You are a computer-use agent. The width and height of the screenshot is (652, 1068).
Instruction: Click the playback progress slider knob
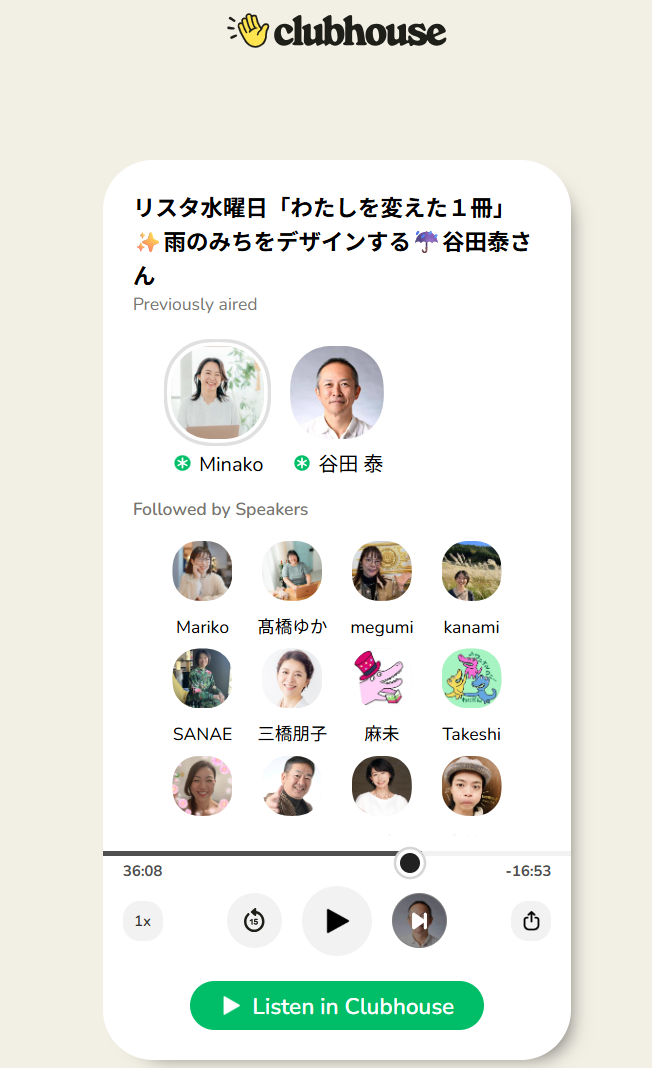coord(409,863)
